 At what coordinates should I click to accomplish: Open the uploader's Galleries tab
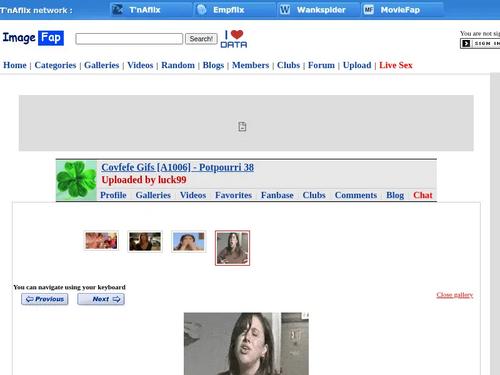(153, 195)
